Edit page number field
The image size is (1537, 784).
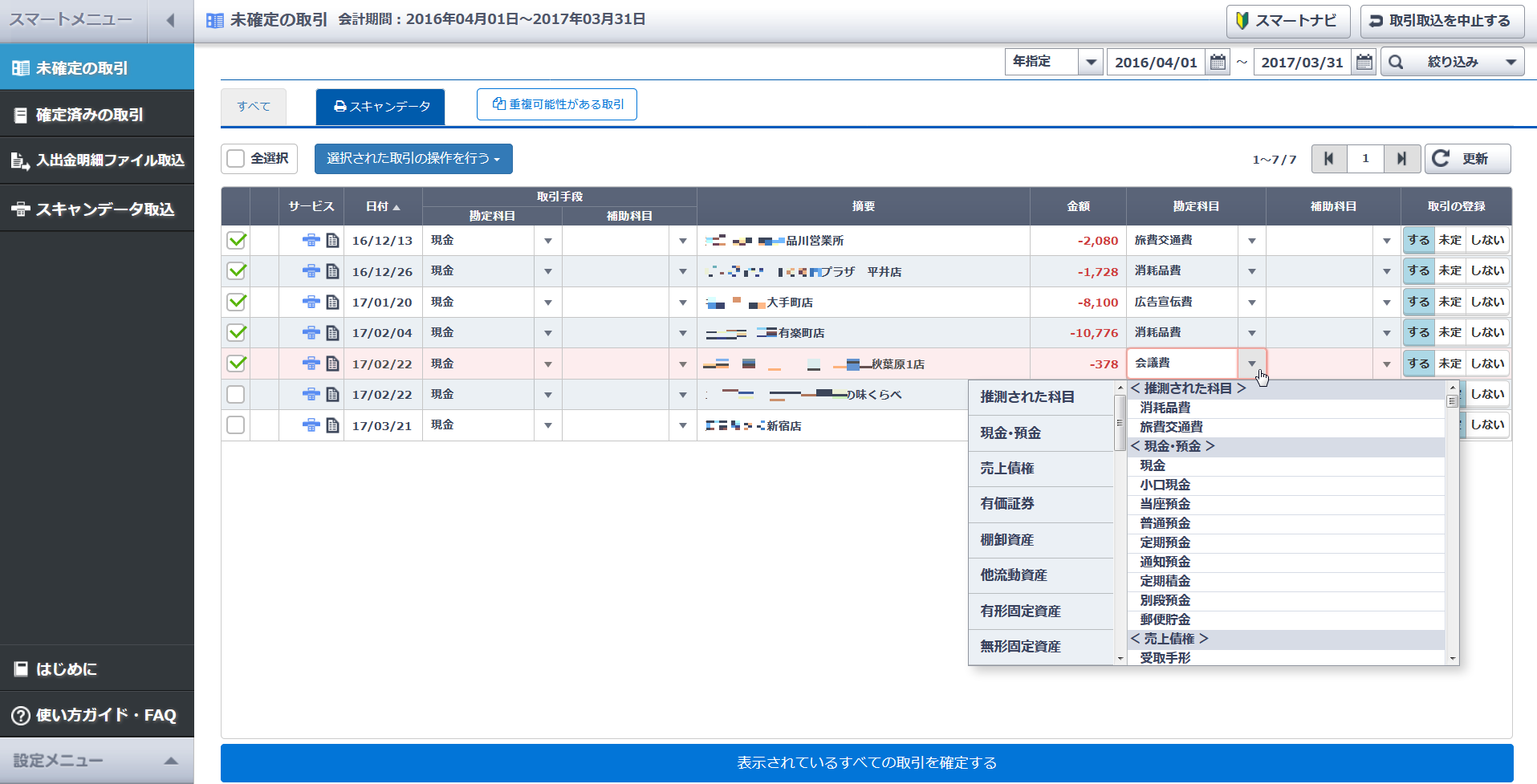(1365, 159)
